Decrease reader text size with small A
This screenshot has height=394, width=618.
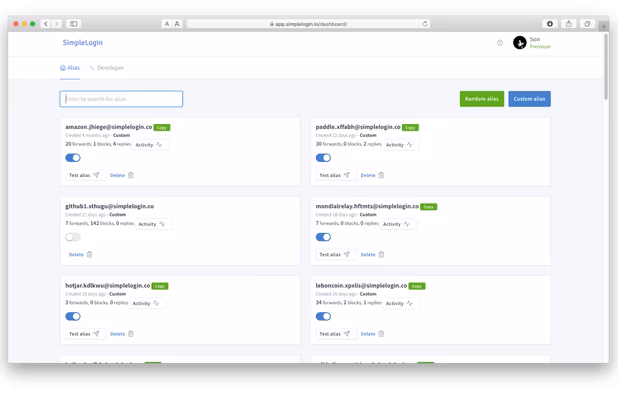coord(167,24)
